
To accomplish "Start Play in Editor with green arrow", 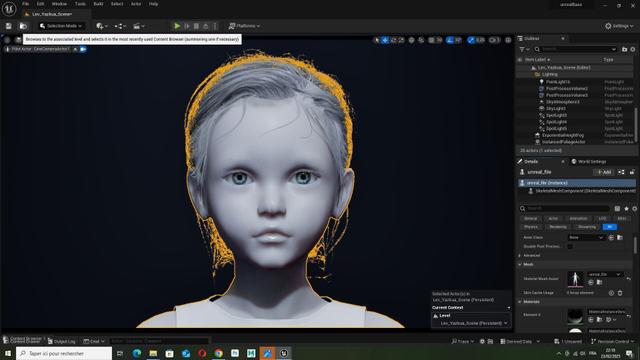I will pos(177,26).
